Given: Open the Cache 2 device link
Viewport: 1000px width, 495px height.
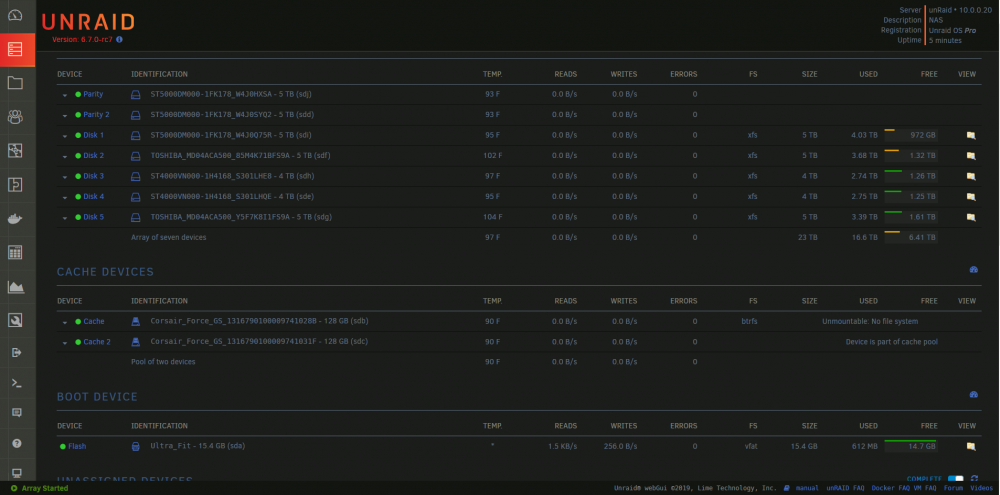Looking at the screenshot, I should pos(97,342).
